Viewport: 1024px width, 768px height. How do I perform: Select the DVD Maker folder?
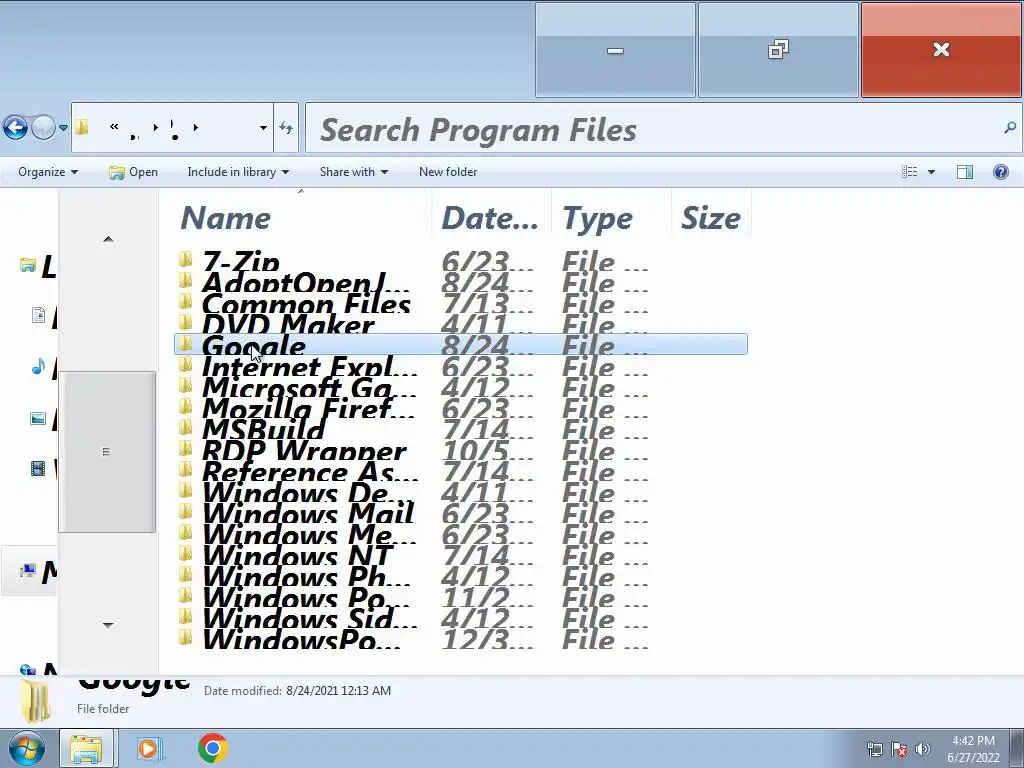(460, 323)
